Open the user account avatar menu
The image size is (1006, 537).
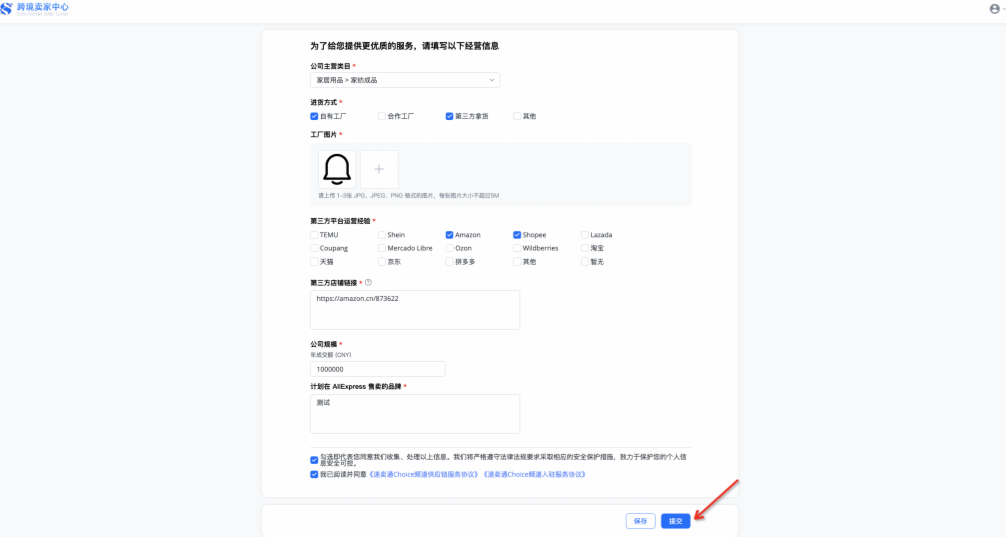point(994,9)
